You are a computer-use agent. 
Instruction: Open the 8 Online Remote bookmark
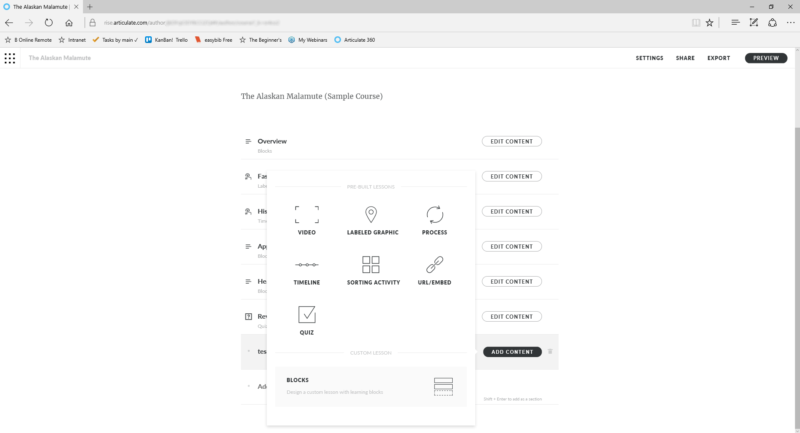tap(29, 40)
